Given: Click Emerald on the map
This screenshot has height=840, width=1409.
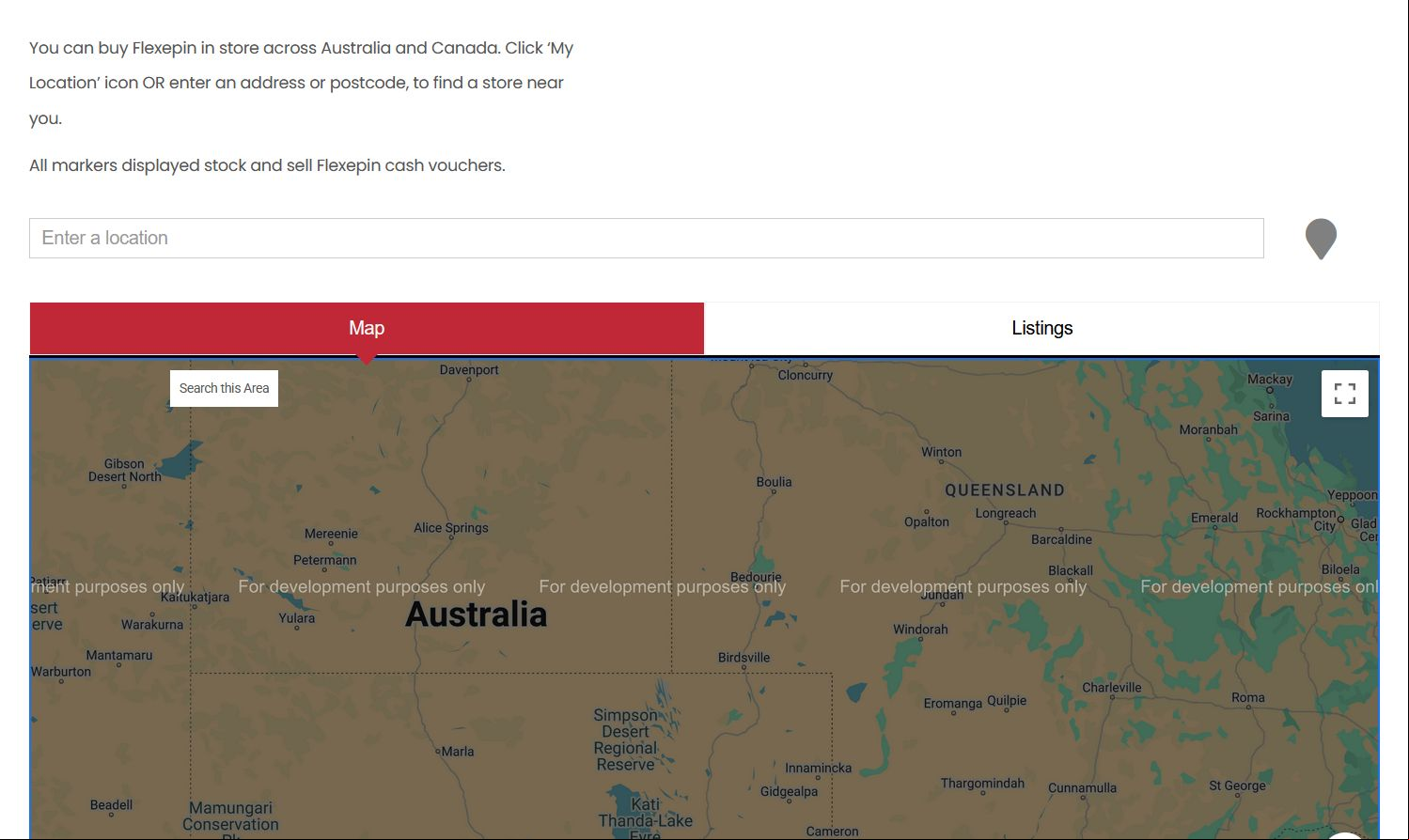Looking at the screenshot, I should click(1214, 518).
